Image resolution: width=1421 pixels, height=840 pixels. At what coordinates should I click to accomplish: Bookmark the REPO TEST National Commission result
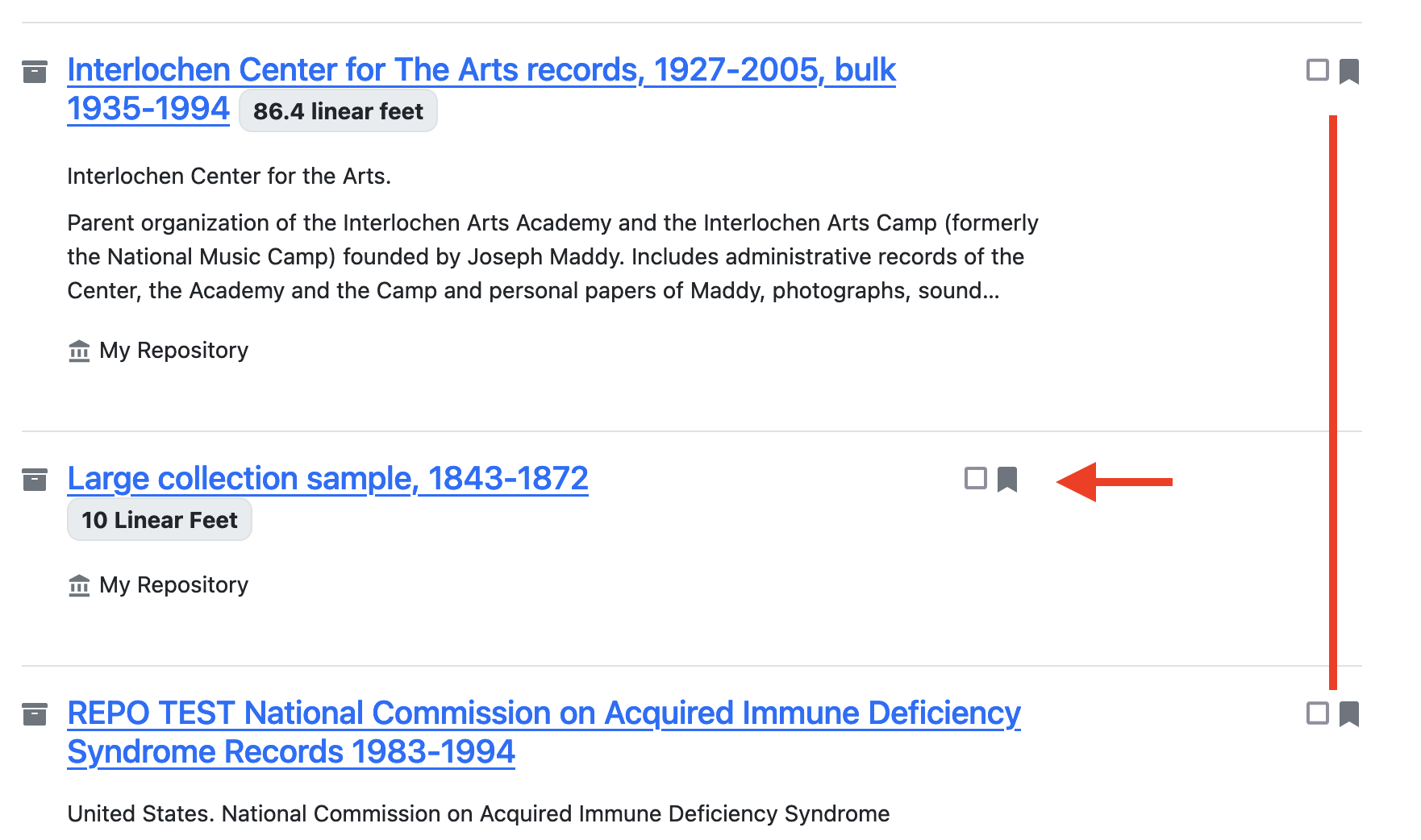1350,714
